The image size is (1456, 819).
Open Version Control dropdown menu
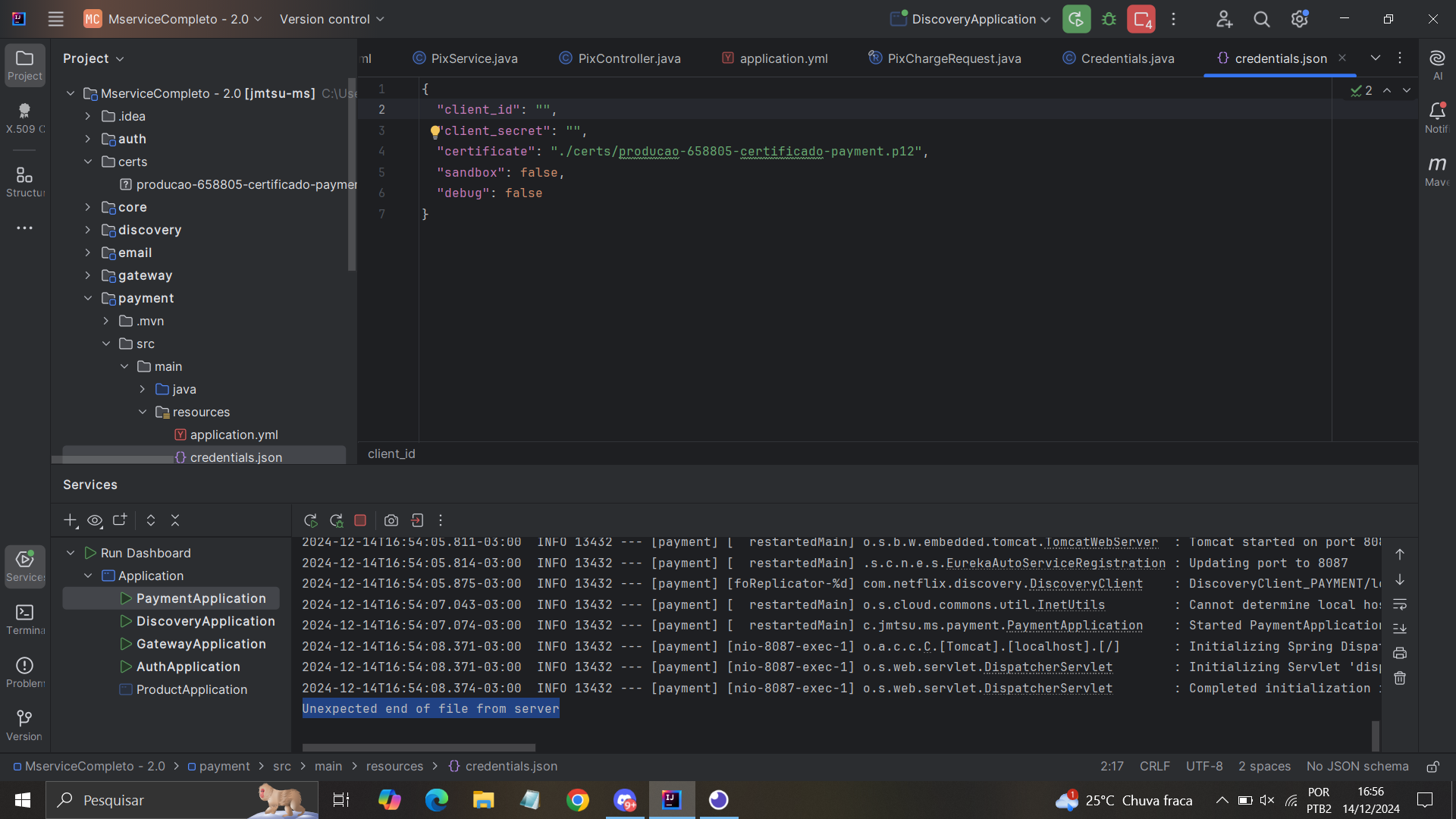click(x=332, y=19)
